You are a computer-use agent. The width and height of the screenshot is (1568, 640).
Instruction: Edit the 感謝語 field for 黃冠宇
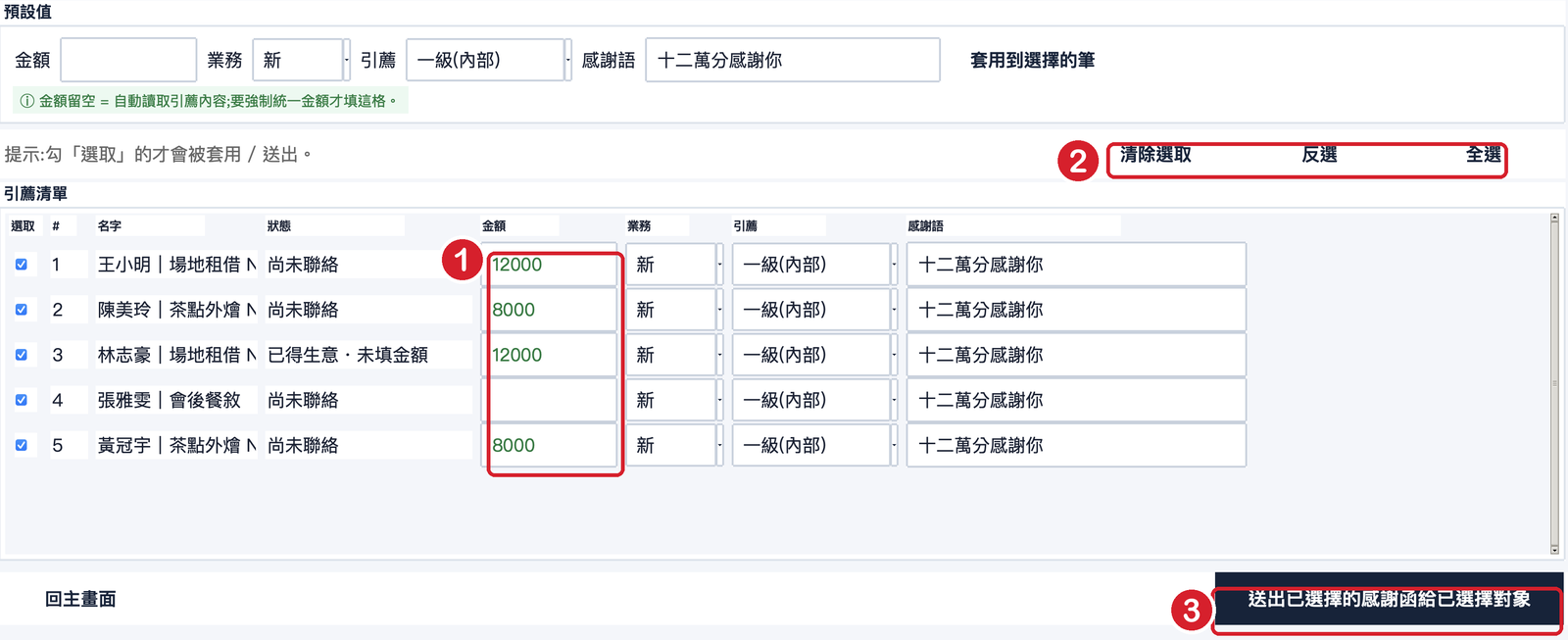tap(1076, 445)
